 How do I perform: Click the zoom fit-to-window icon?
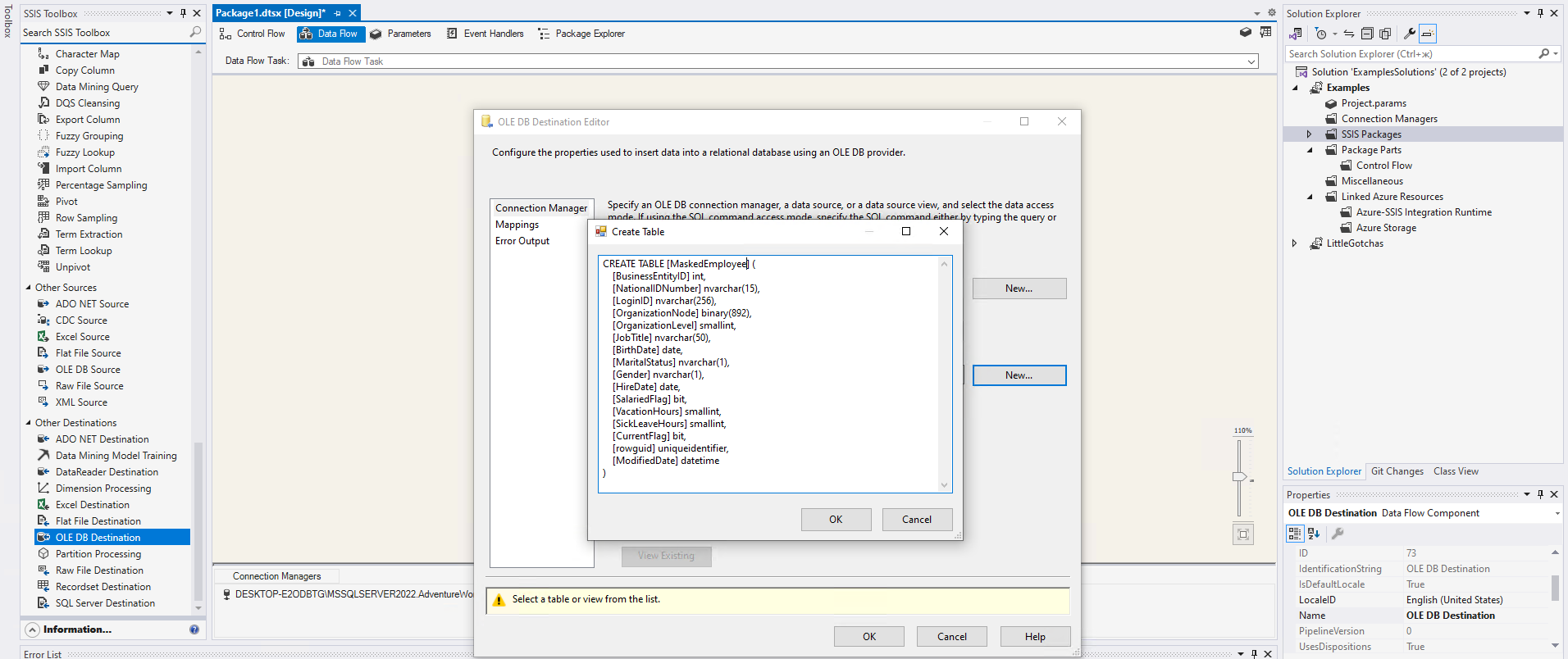(1243, 534)
